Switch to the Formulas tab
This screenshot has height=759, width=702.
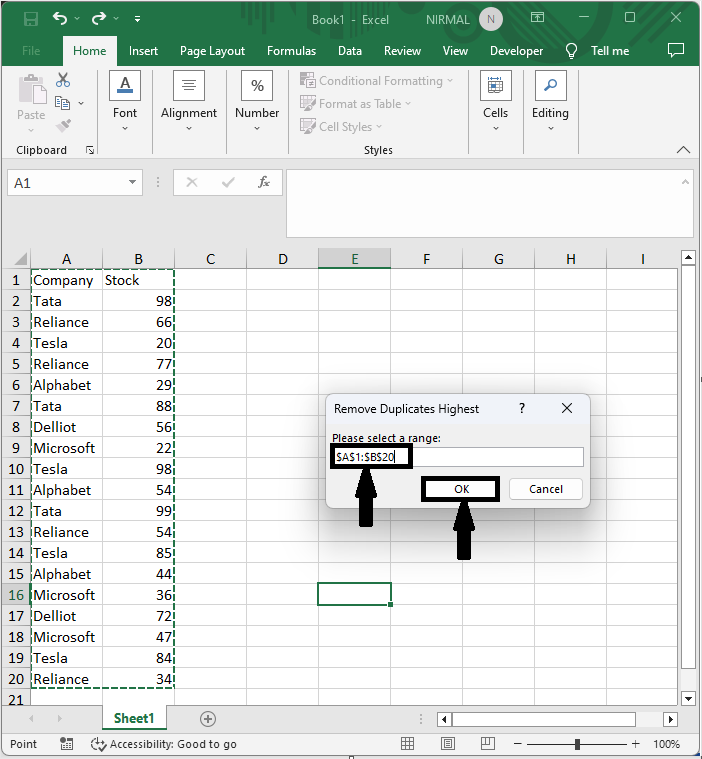[291, 51]
